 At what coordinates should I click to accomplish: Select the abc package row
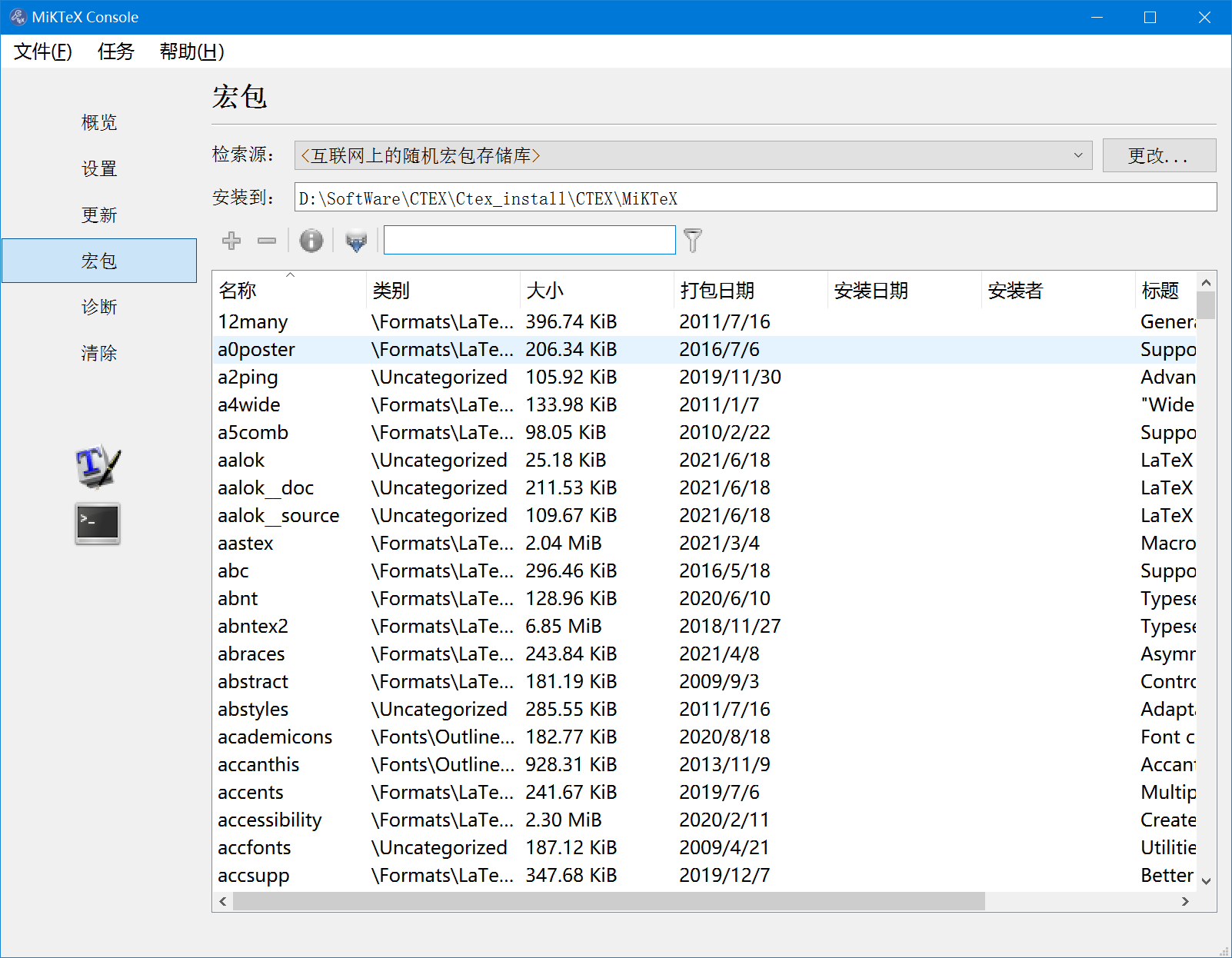[704, 570]
